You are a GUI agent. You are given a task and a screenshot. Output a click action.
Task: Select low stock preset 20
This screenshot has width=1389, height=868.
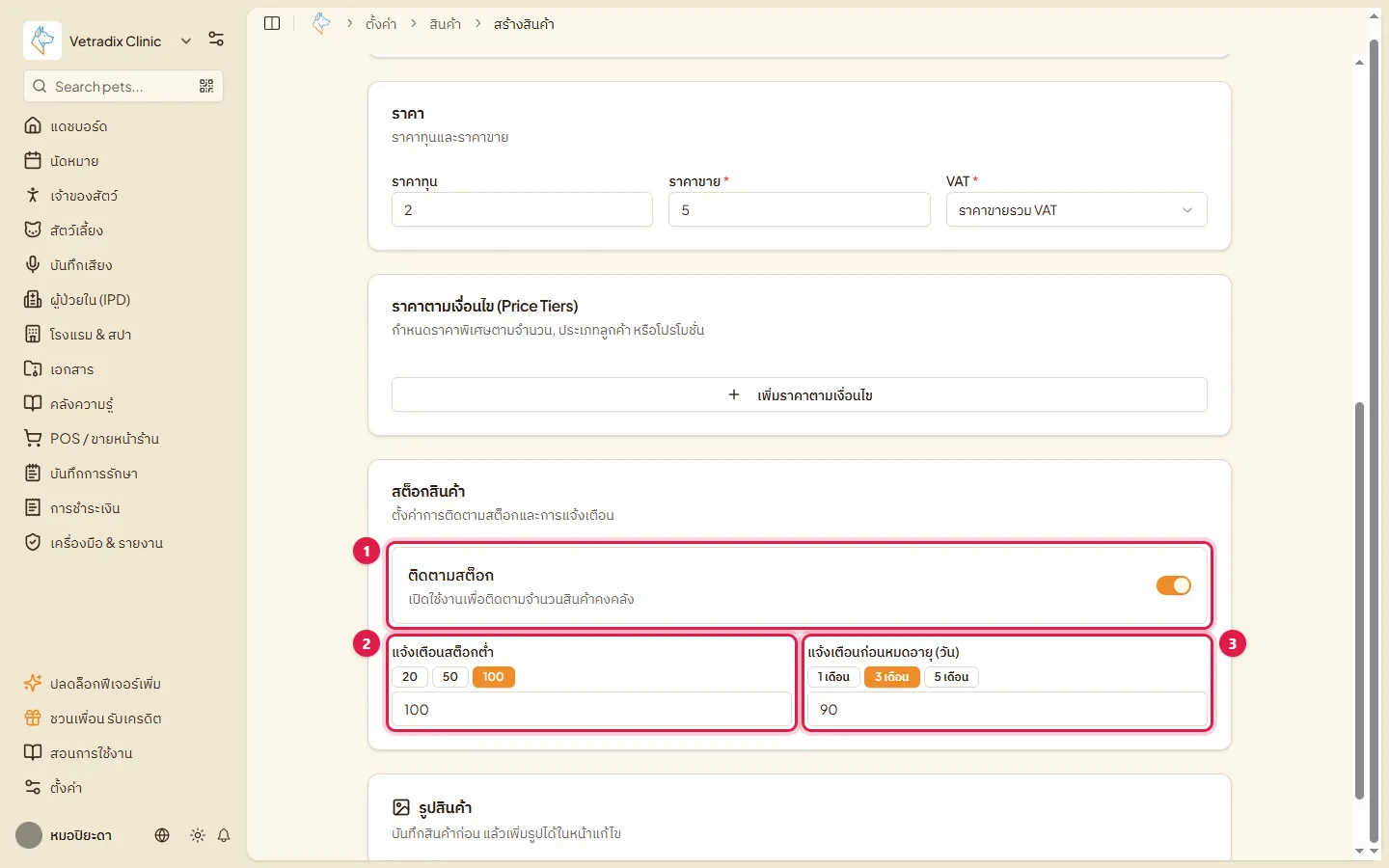click(x=410, y=677)
